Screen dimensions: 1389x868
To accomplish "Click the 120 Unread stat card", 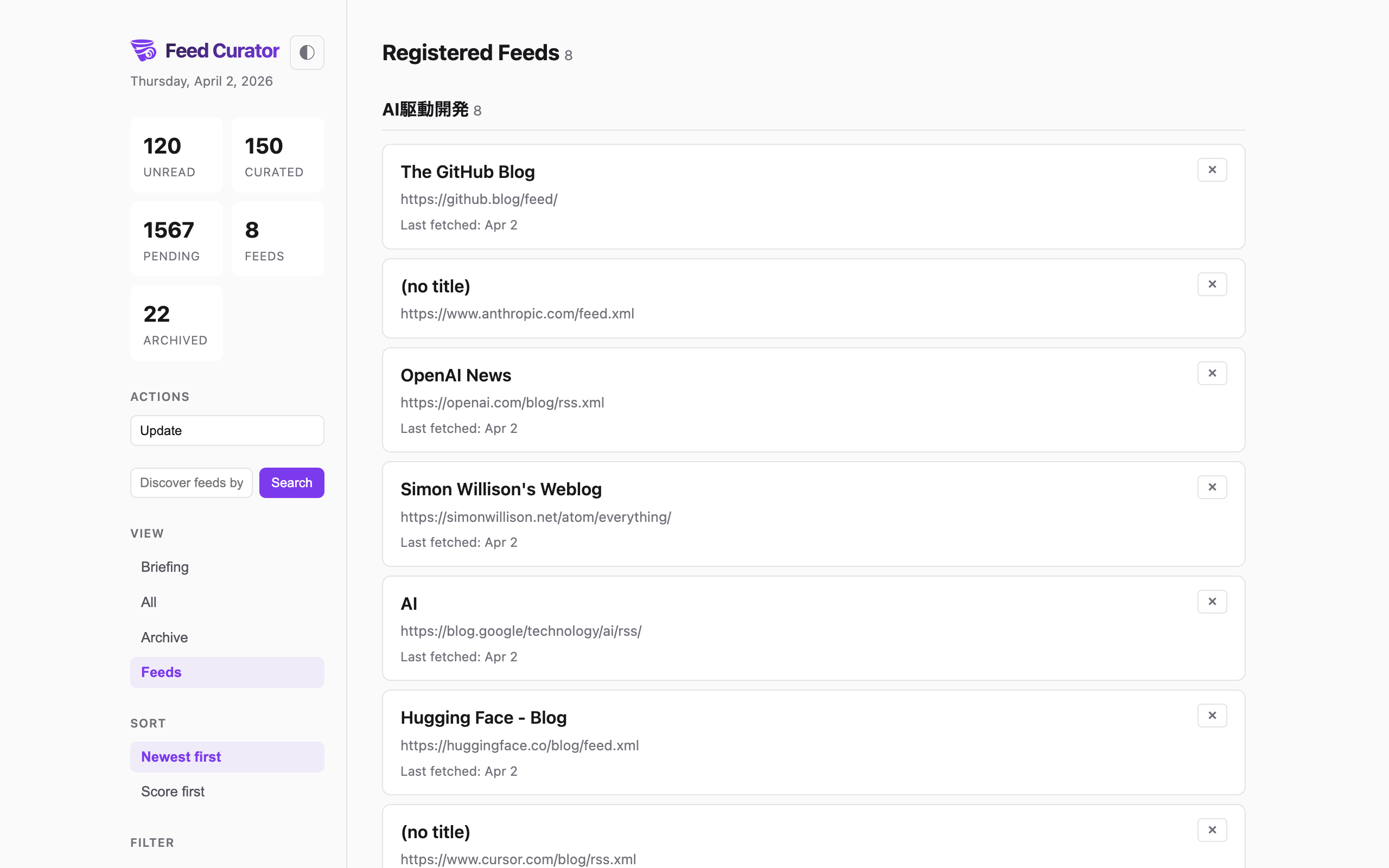I will [176, 155].
